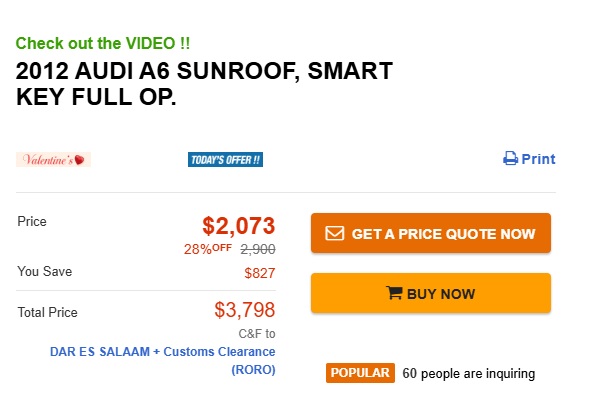Click the crossed-out 2,900 original price

pos(258,249)
